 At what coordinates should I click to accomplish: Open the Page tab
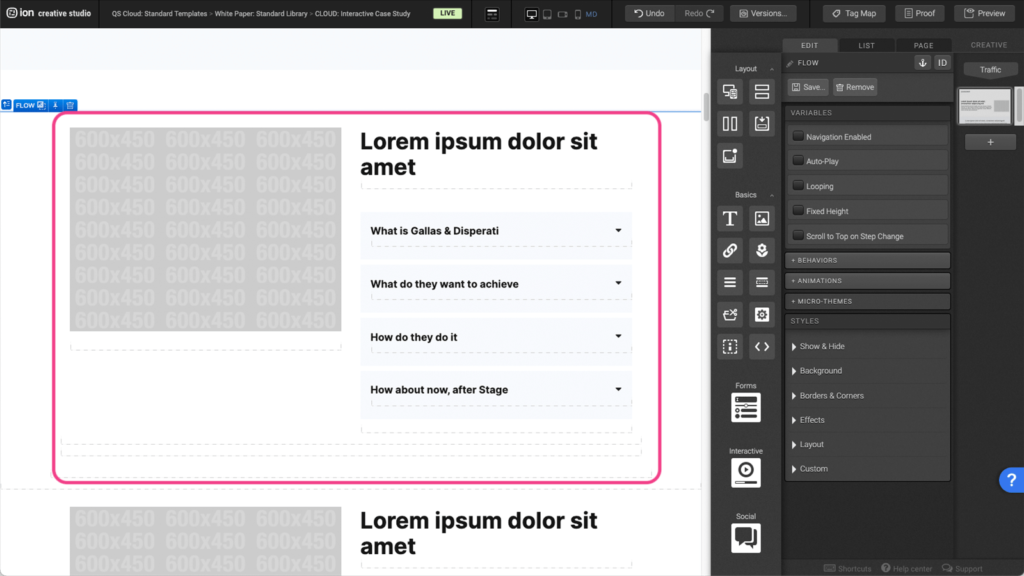click(x=923, y=45)
